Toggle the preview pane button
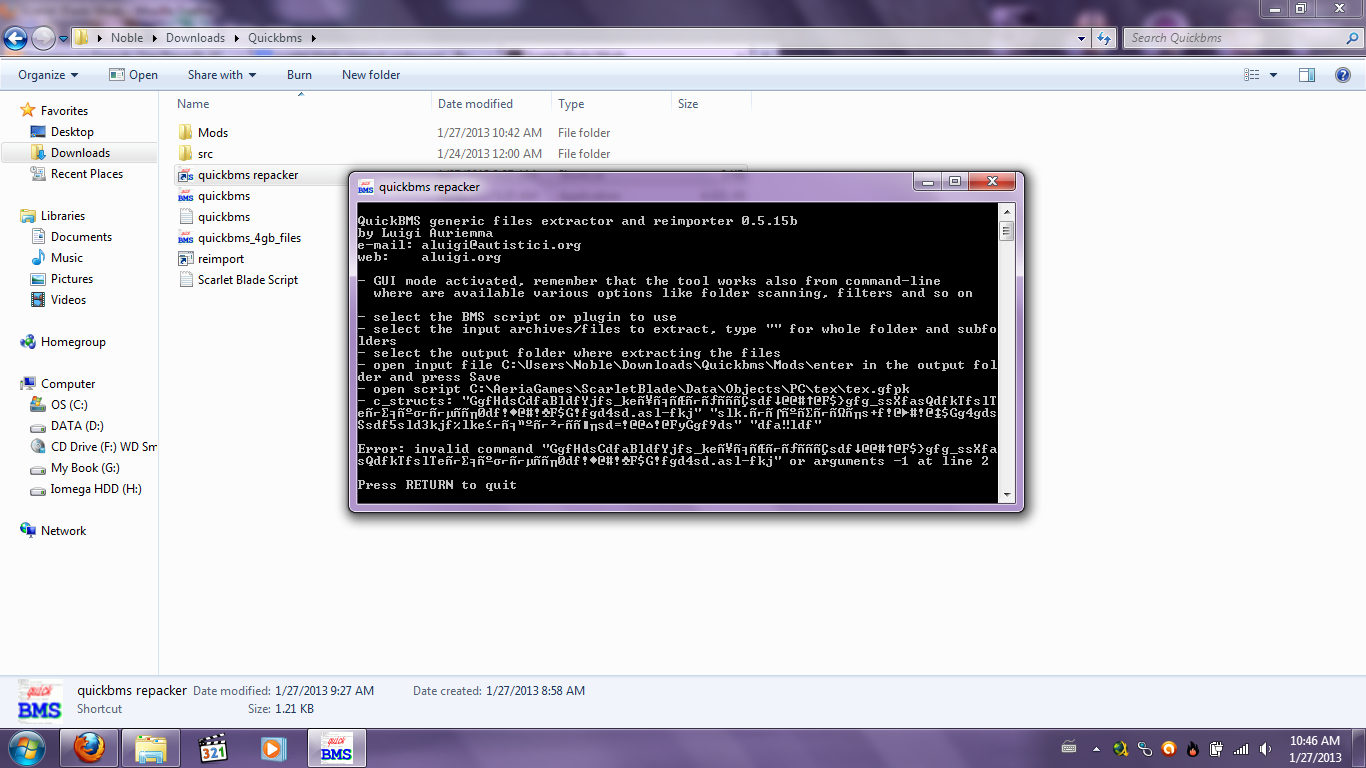 (1306, 75)
